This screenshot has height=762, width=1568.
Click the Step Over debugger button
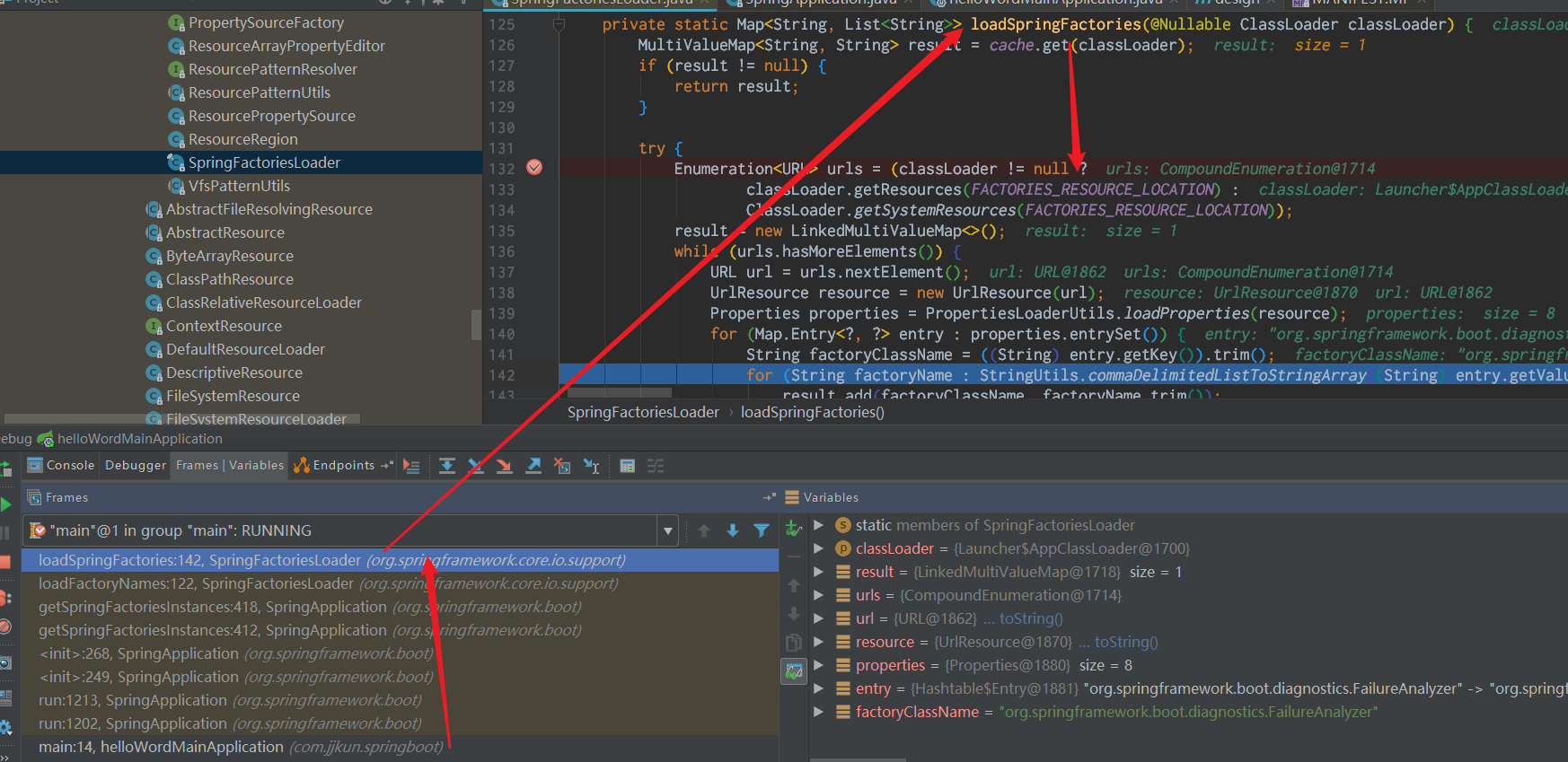(x=447, y=466)
